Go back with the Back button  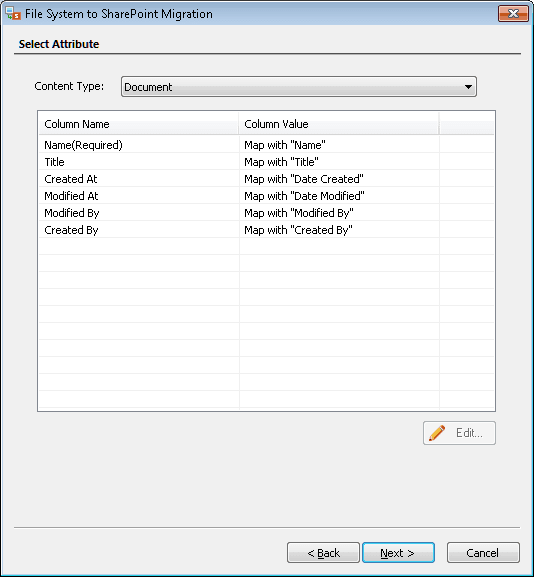click(x=323, y=552)
